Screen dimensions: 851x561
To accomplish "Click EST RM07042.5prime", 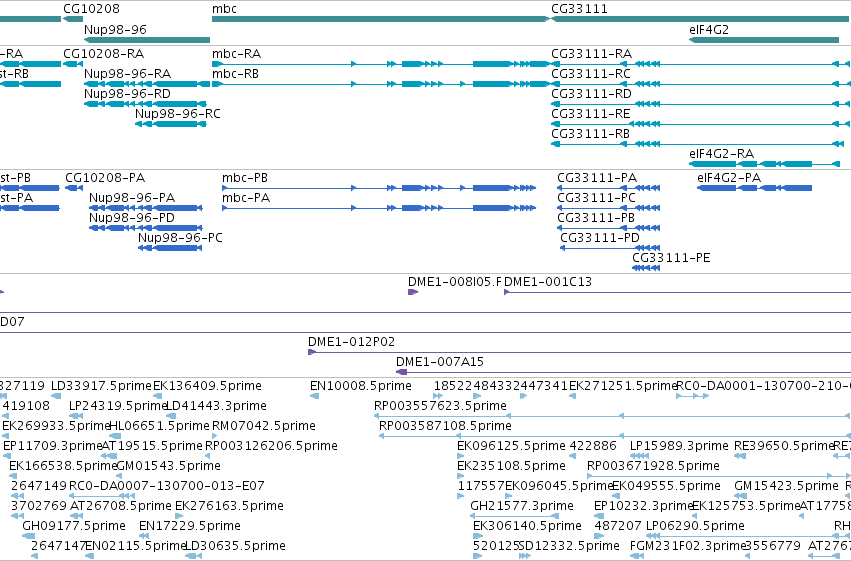I will [x=264, y=426].
